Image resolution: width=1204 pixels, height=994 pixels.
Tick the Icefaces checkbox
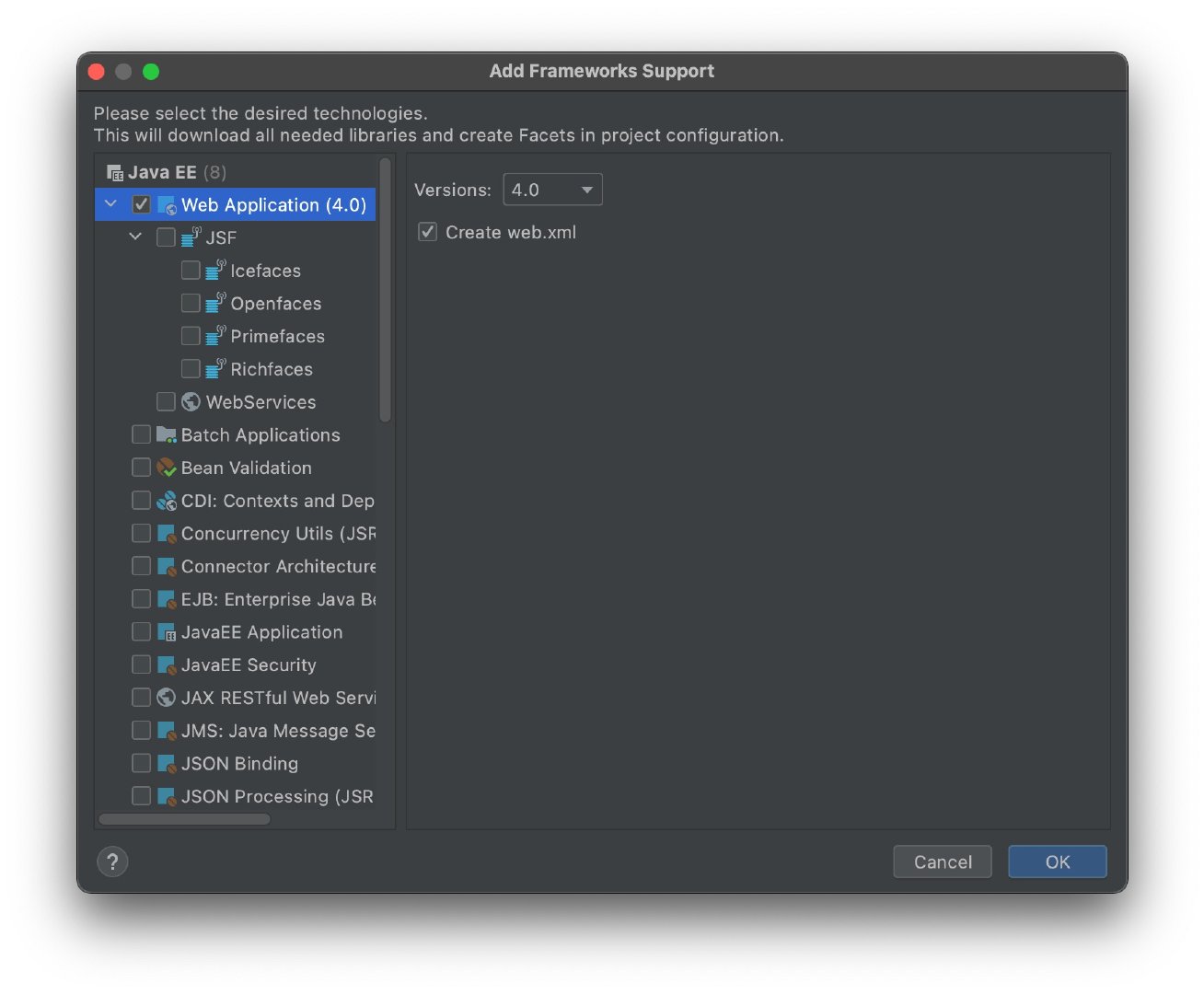[191, 271]
